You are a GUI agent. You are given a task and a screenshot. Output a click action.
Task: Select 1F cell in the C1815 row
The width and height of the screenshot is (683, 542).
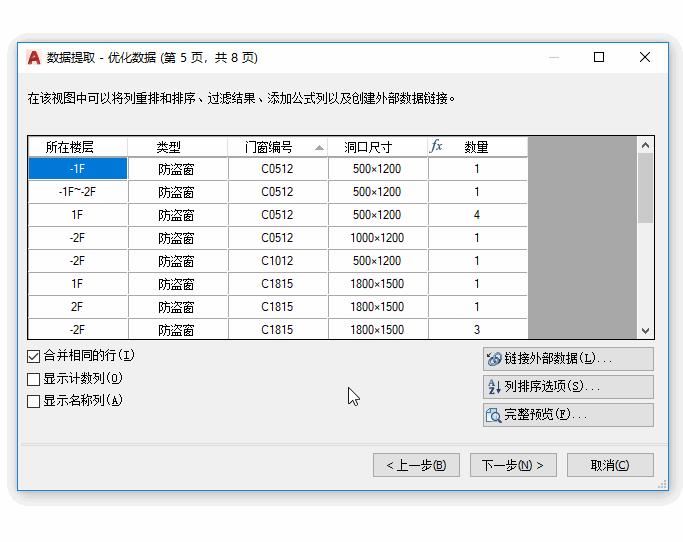tap(78, 284)
